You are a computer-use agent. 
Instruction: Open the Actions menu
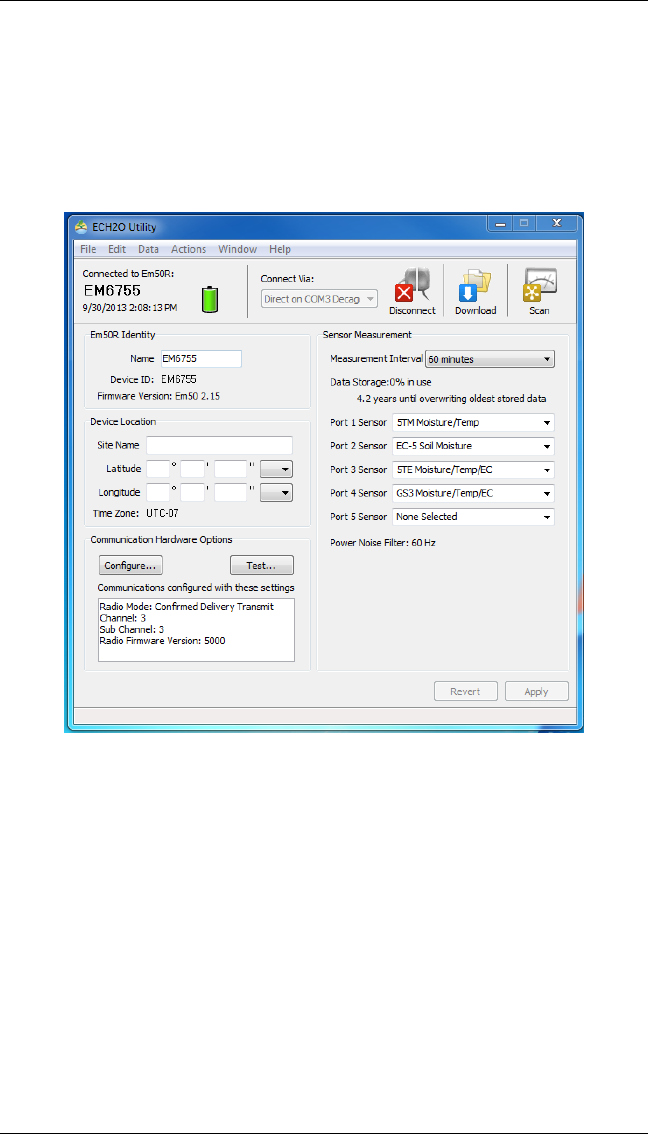click(x=189, y=249)
